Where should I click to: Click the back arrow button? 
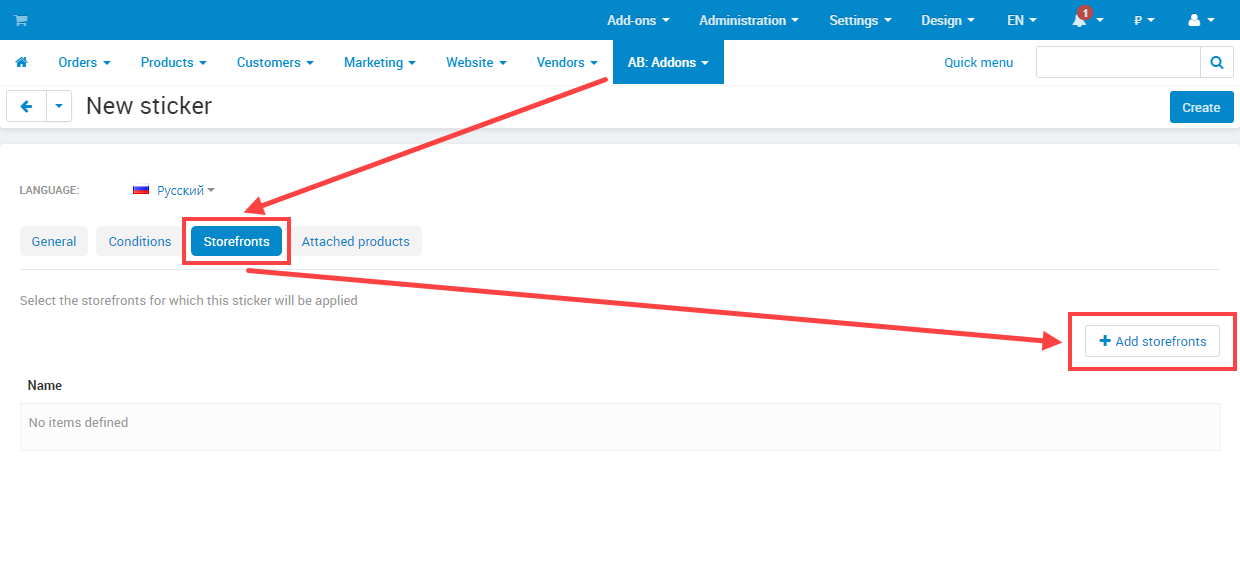click(26, 106)
